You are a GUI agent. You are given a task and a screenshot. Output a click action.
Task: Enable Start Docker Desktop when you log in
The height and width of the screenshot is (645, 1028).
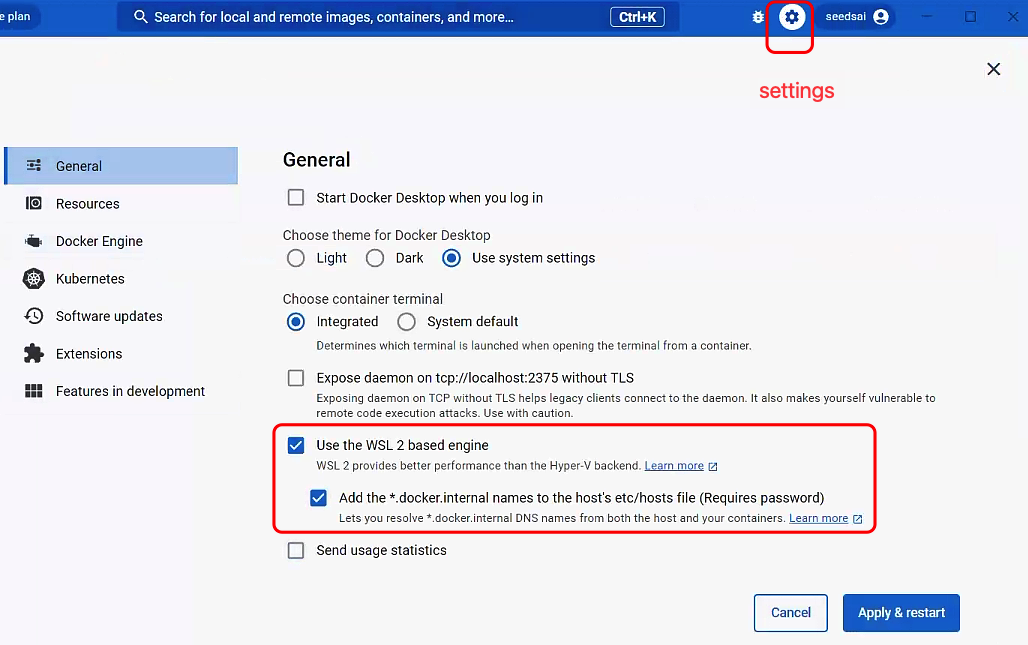point(296,197)
